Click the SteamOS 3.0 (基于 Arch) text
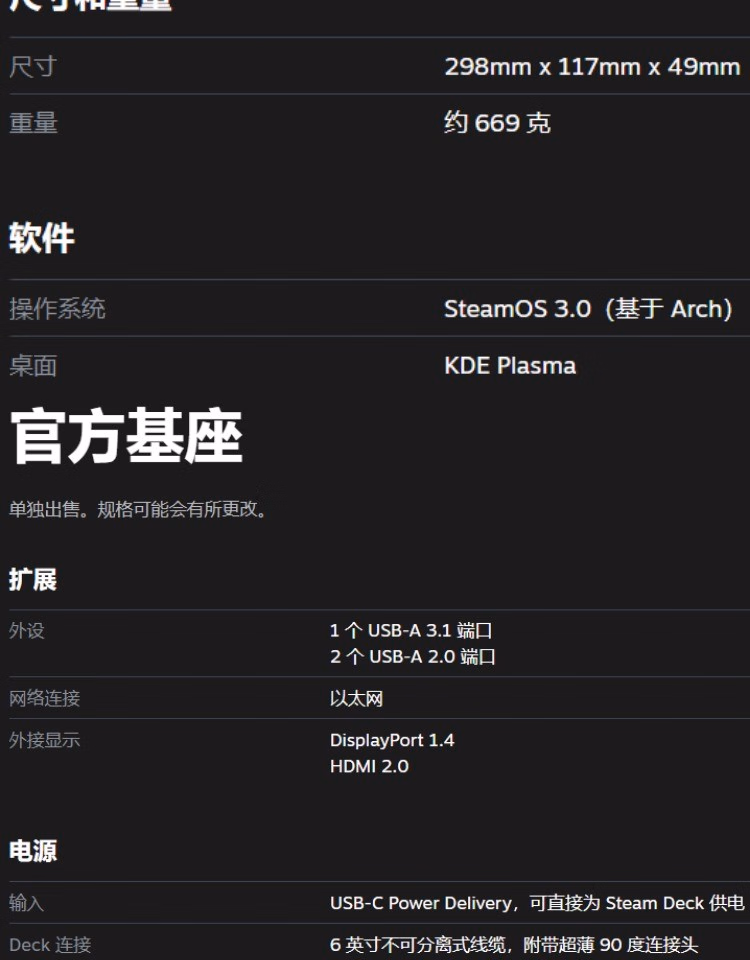 588,309
